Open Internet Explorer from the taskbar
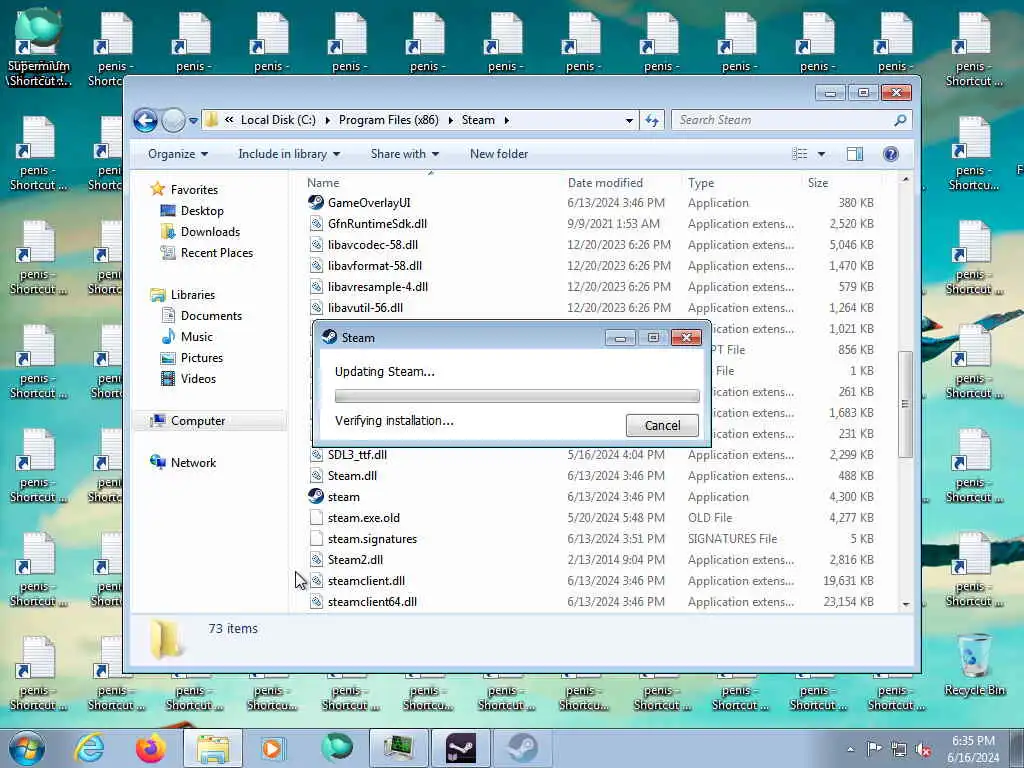 pos(88,748)
